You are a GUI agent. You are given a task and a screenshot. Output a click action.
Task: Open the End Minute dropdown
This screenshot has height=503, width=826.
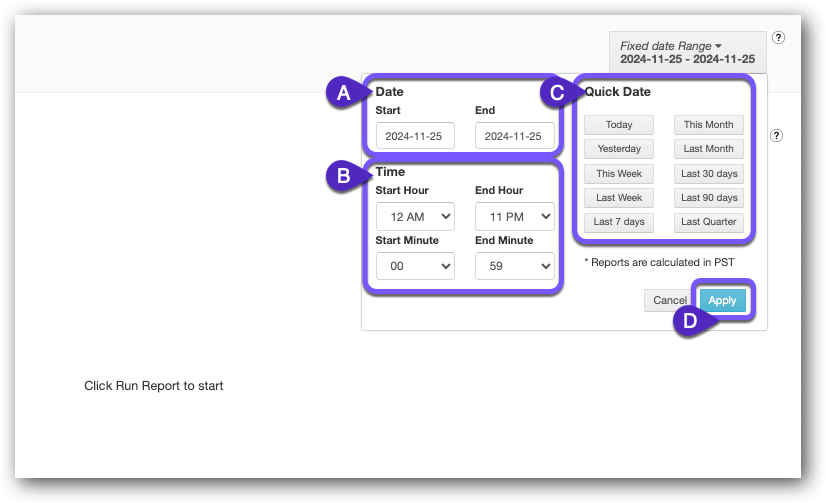pos(514,266)
